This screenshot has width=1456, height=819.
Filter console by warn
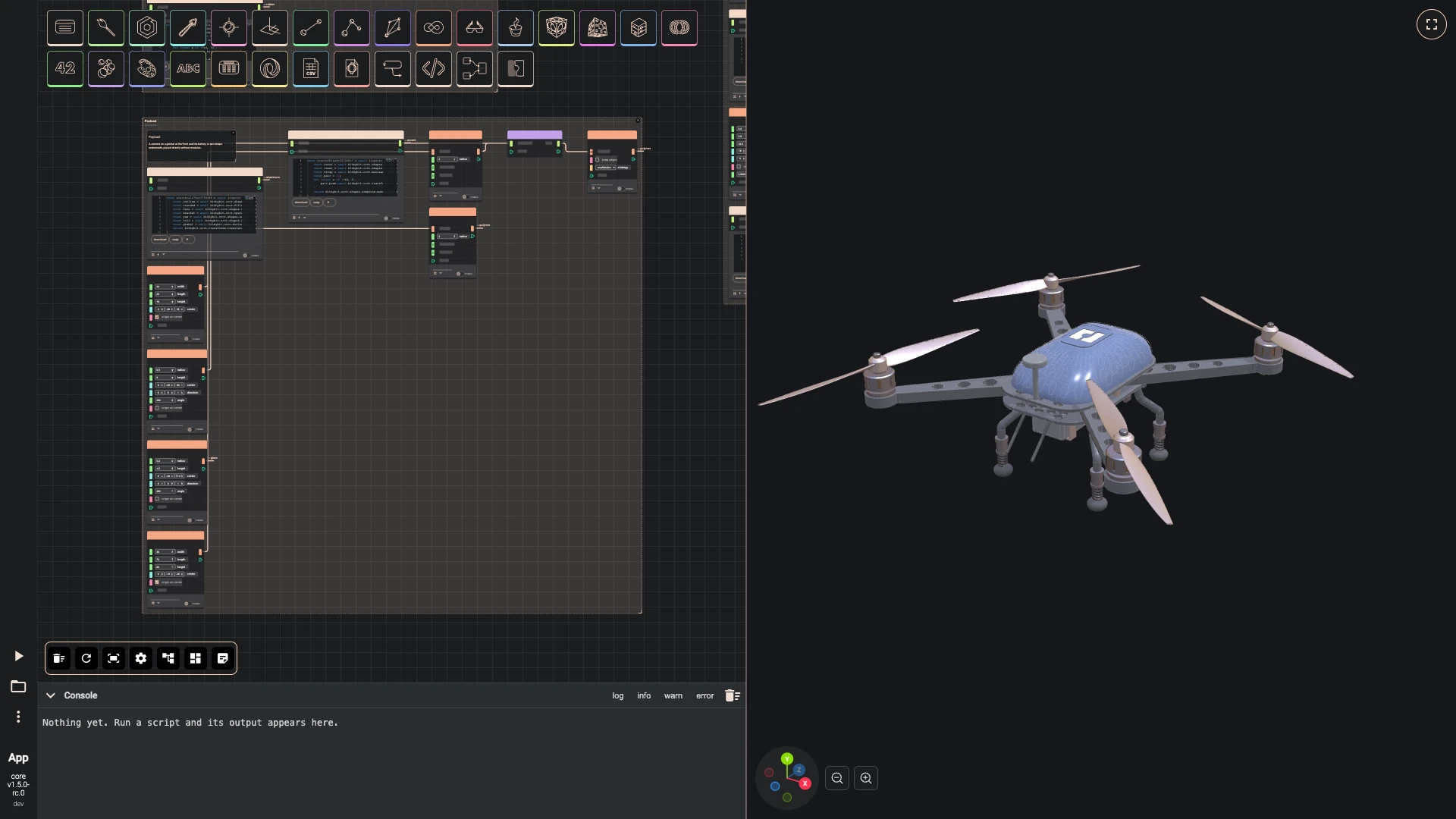[673, 695]
